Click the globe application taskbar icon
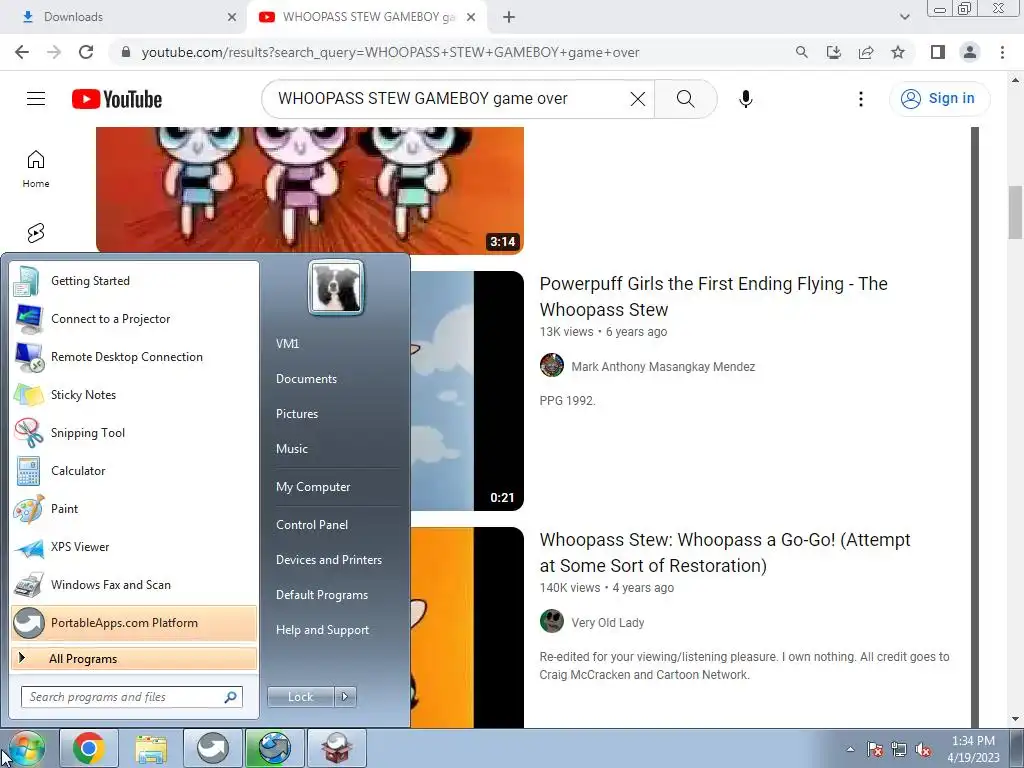1024x768 pixels. click(274, 748)
